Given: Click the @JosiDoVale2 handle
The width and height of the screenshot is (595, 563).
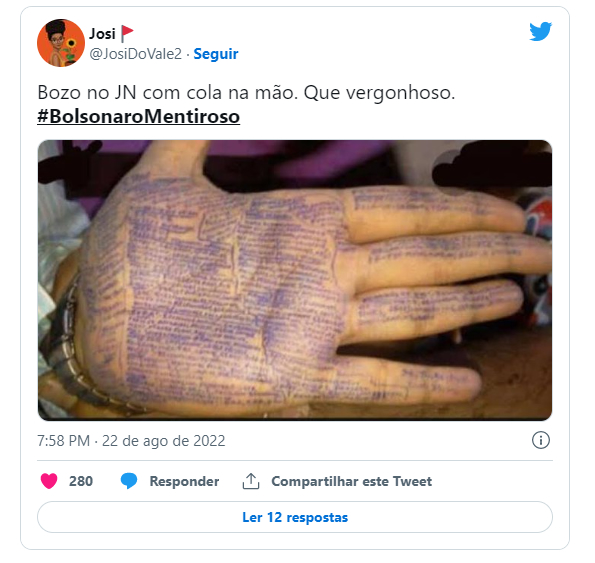Looking at the screenshot, I should [135, 54].
